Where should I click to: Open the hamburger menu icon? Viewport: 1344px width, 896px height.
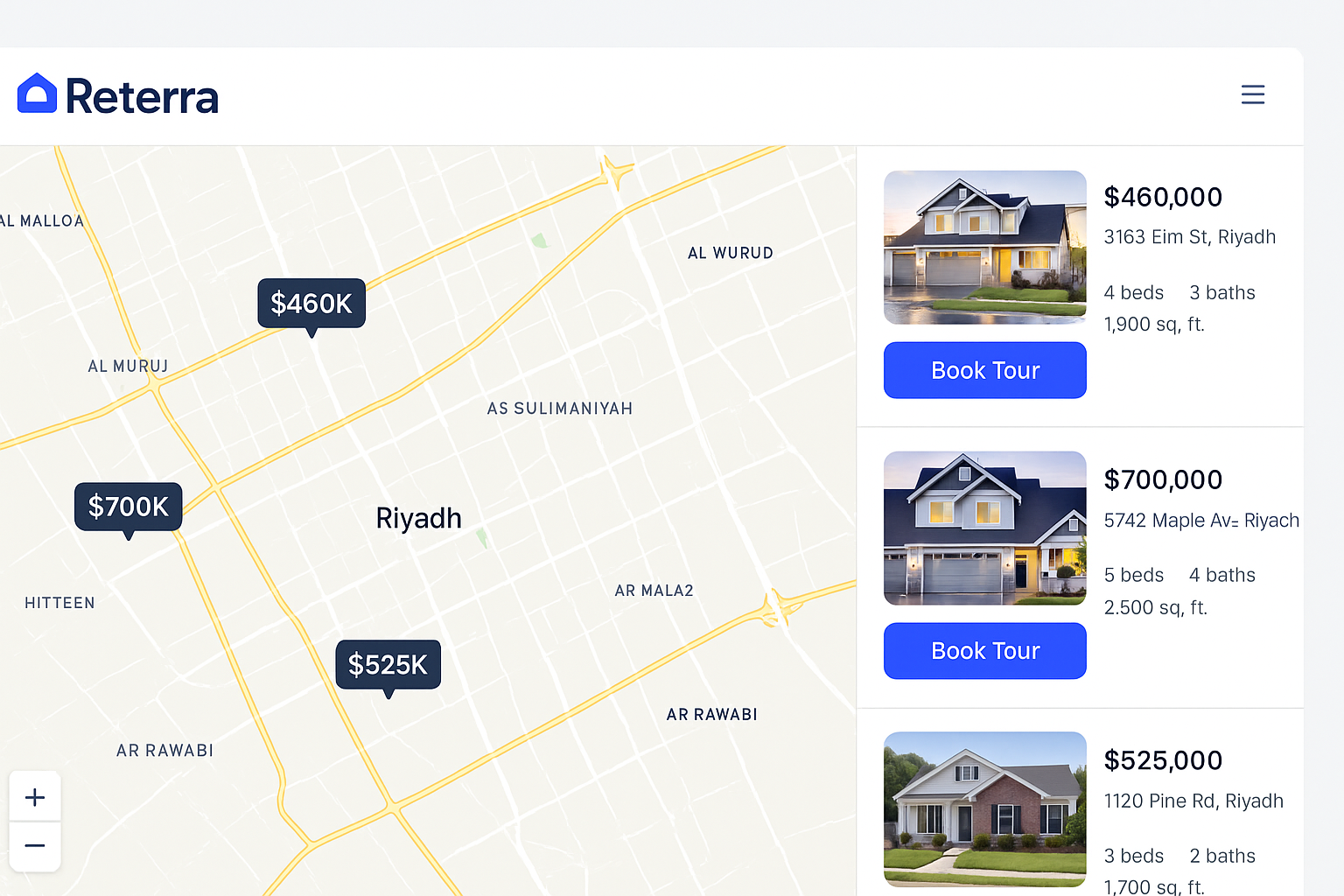coord(1253,94)
